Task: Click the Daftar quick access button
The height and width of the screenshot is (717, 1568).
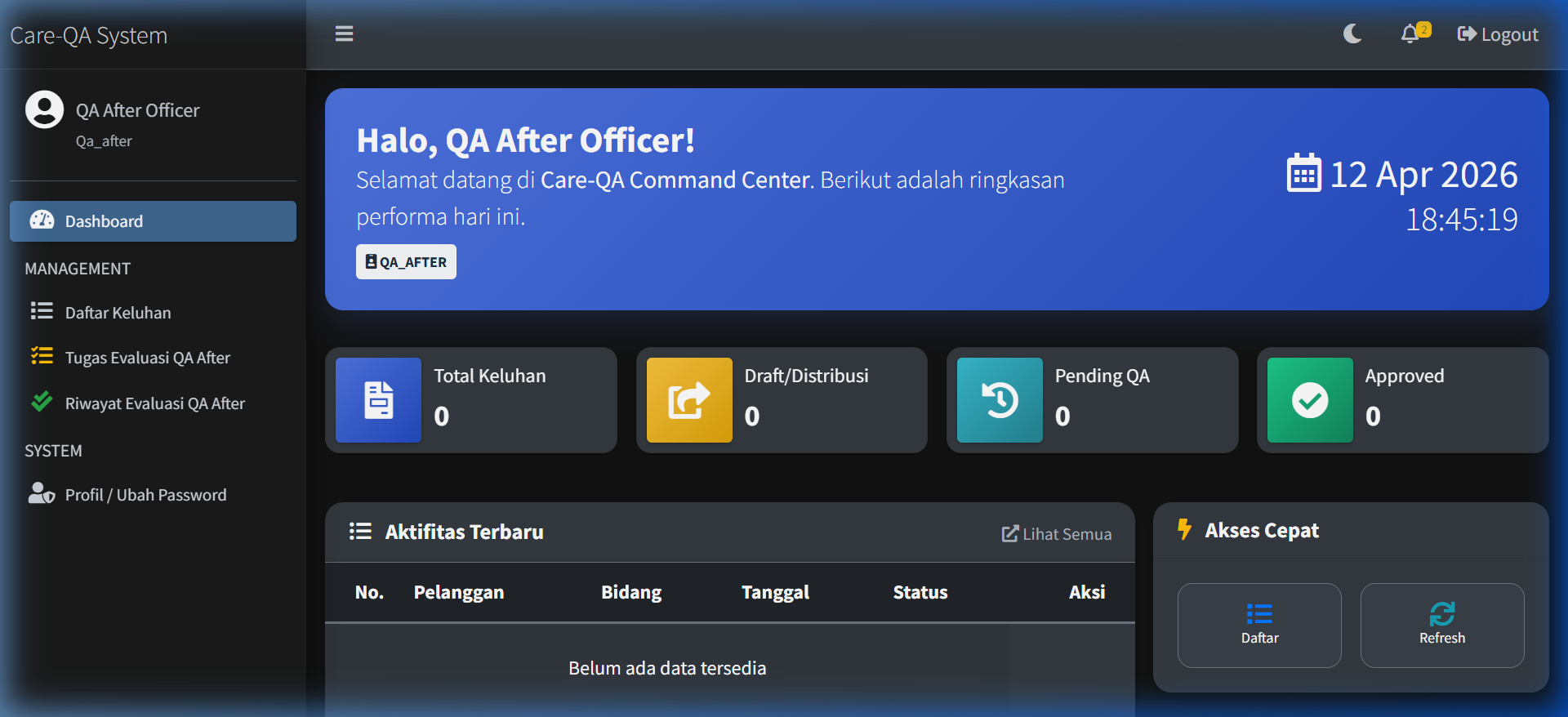Action: tap(1259, 626)
